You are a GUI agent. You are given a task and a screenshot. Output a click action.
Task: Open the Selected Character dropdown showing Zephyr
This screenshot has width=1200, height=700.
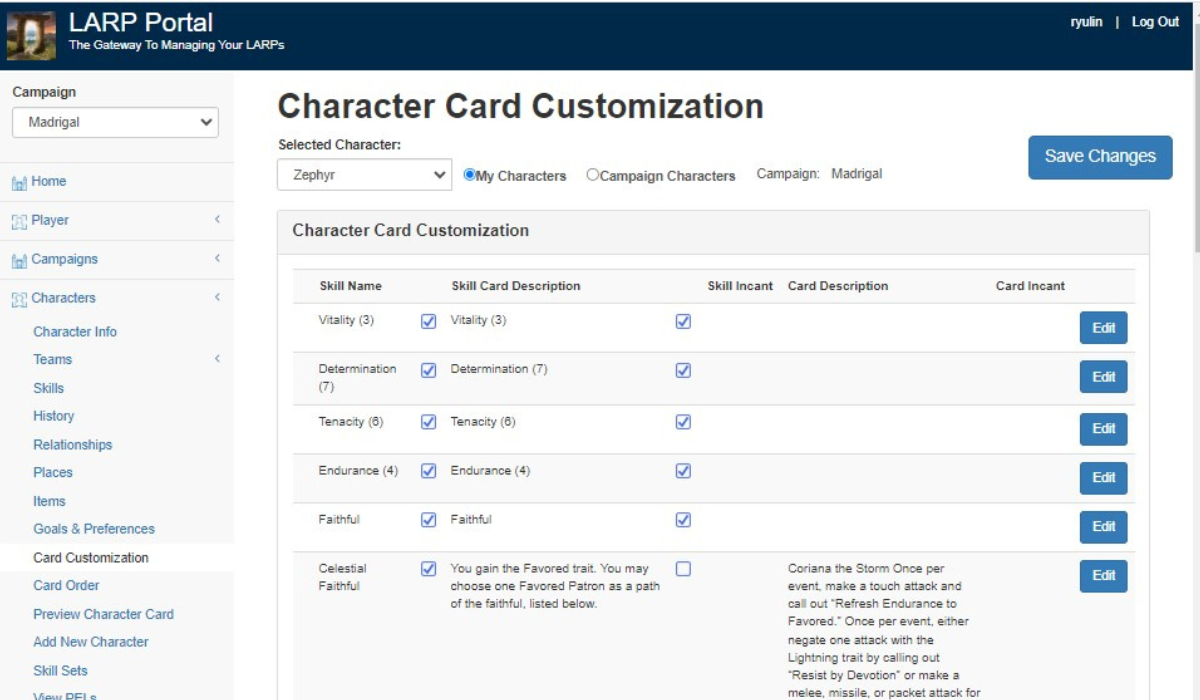(364, 175)
